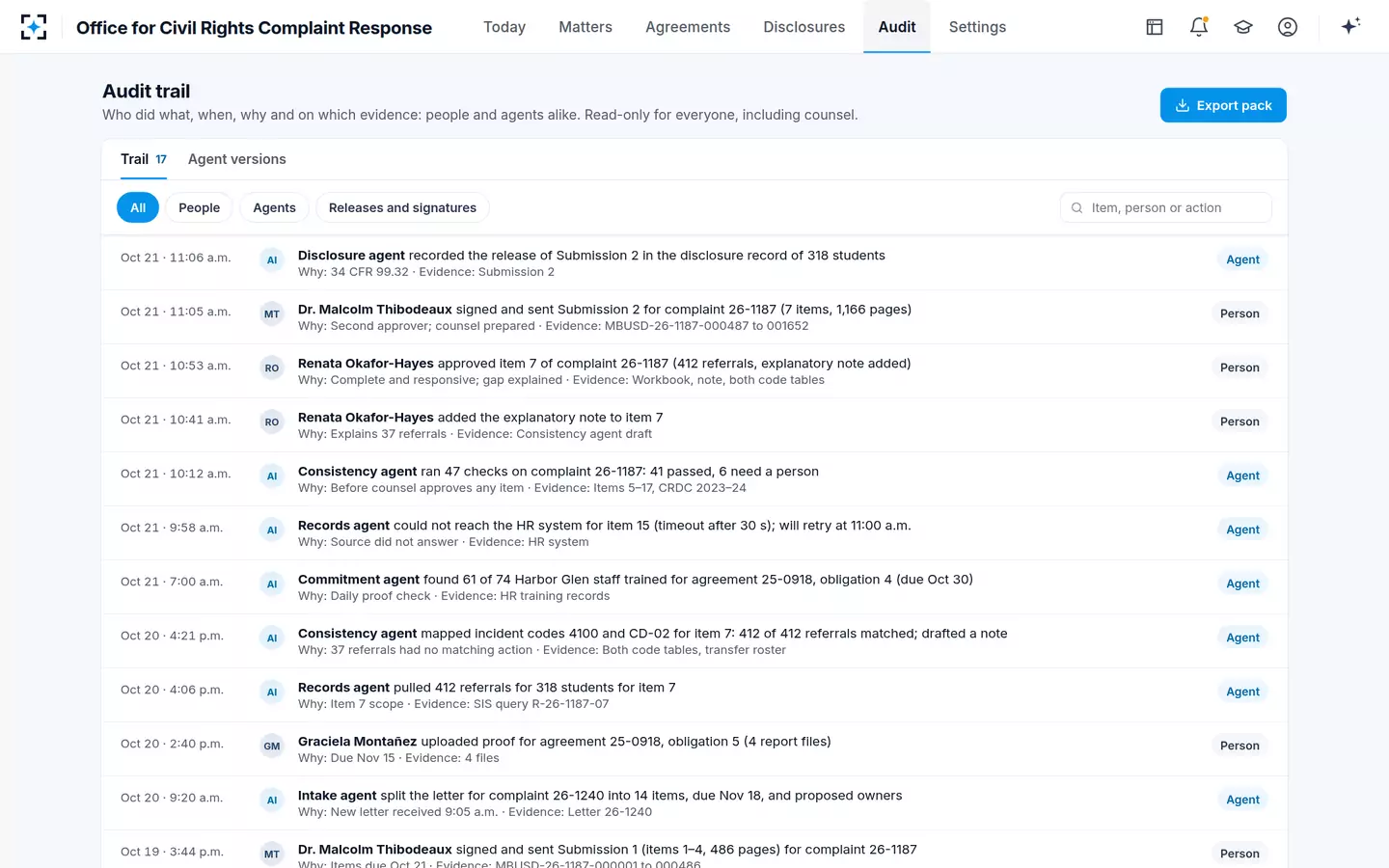
Task: Click the 'Oct 21 · 7:00 a.m.' timestamp
Action: point(172,582)
